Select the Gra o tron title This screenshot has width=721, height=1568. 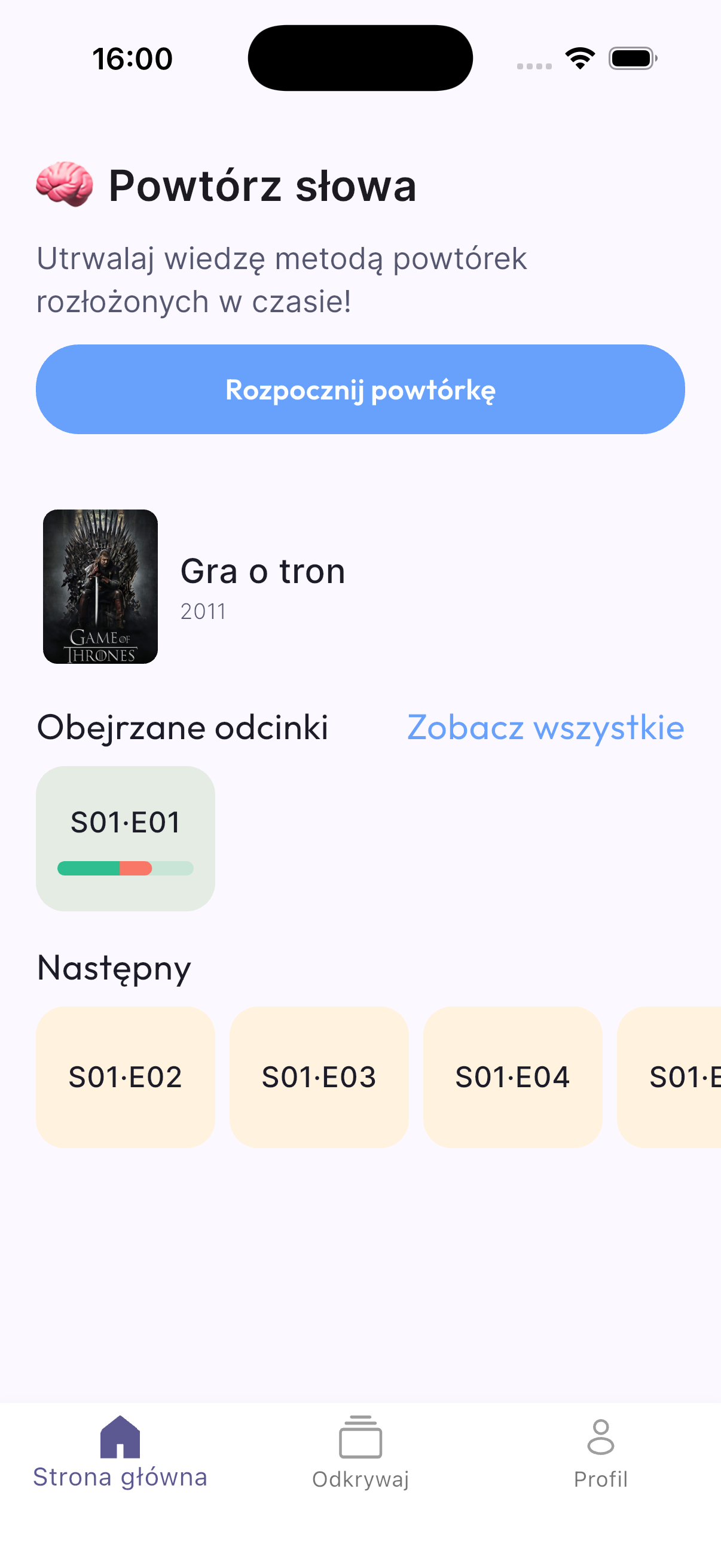pyautogui.click(x=263, y=572)
